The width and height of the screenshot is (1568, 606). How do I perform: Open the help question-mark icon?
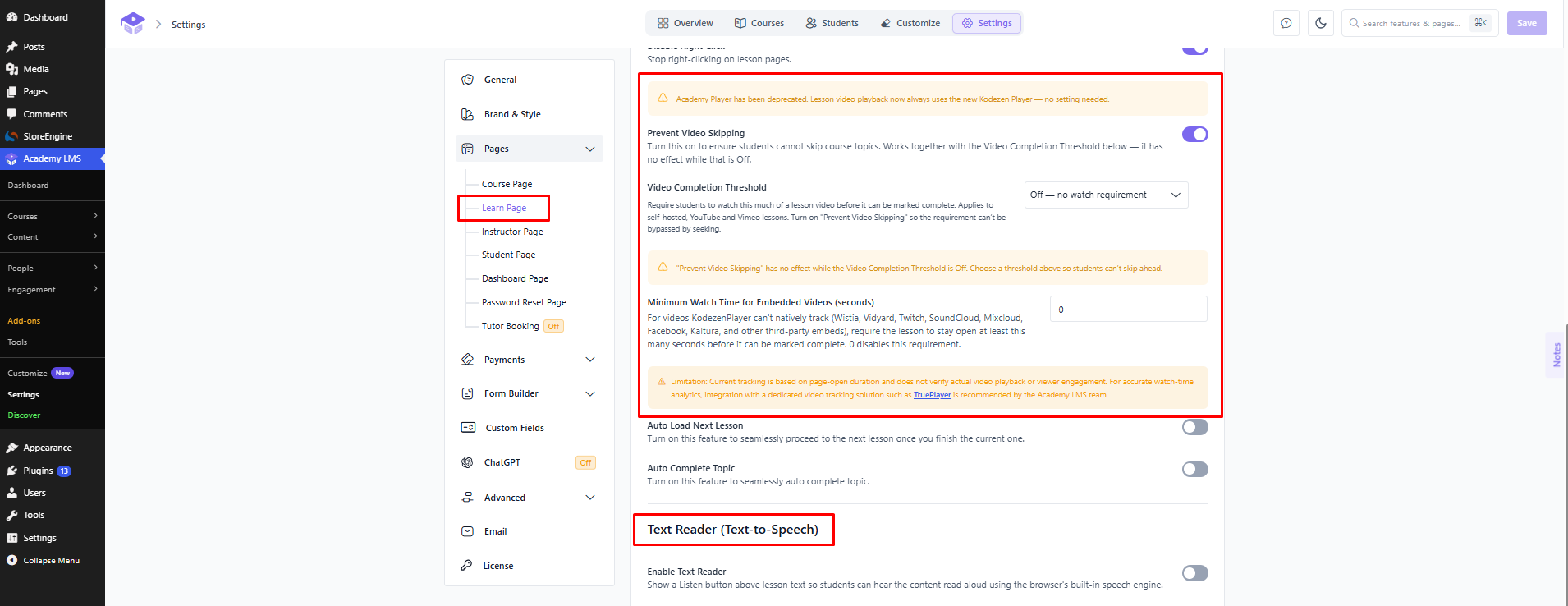point(1286,23)
